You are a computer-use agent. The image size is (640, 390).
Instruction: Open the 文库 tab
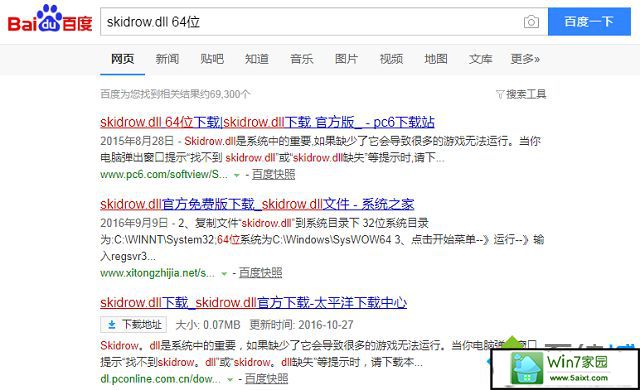(480, 59)
